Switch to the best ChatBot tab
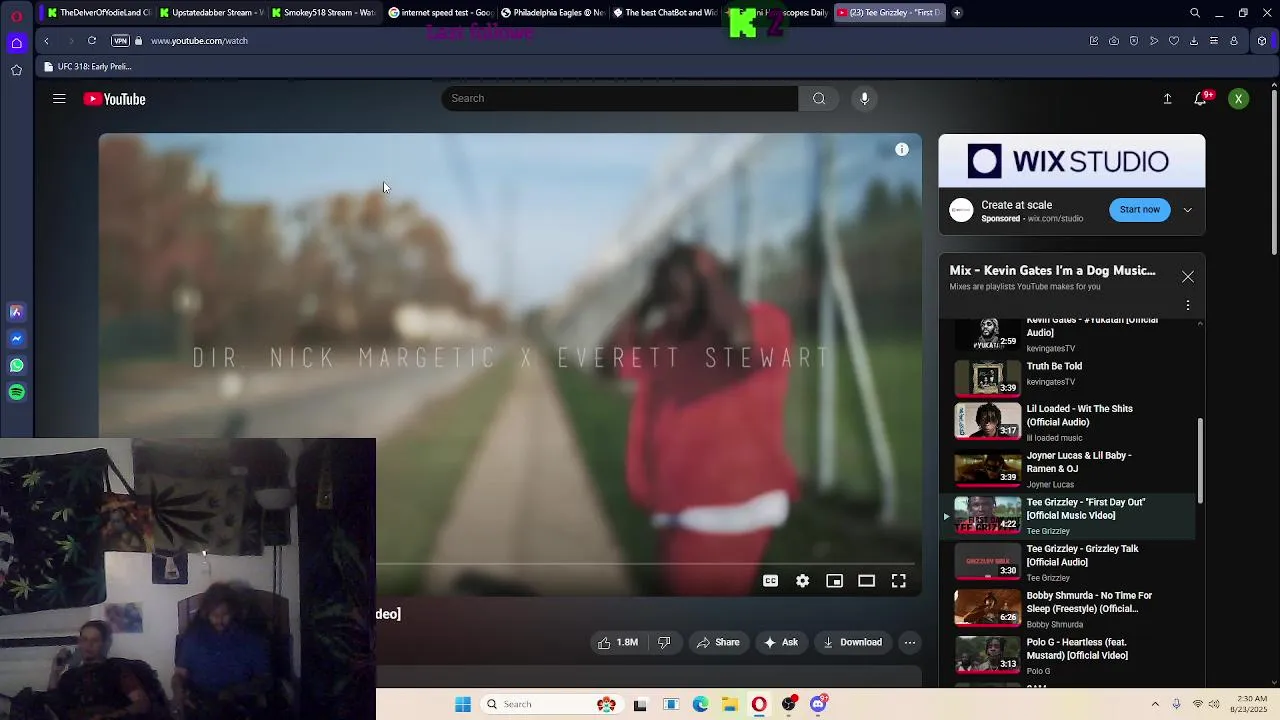This screenshot has height=720, width=1280. pos(664,13)
